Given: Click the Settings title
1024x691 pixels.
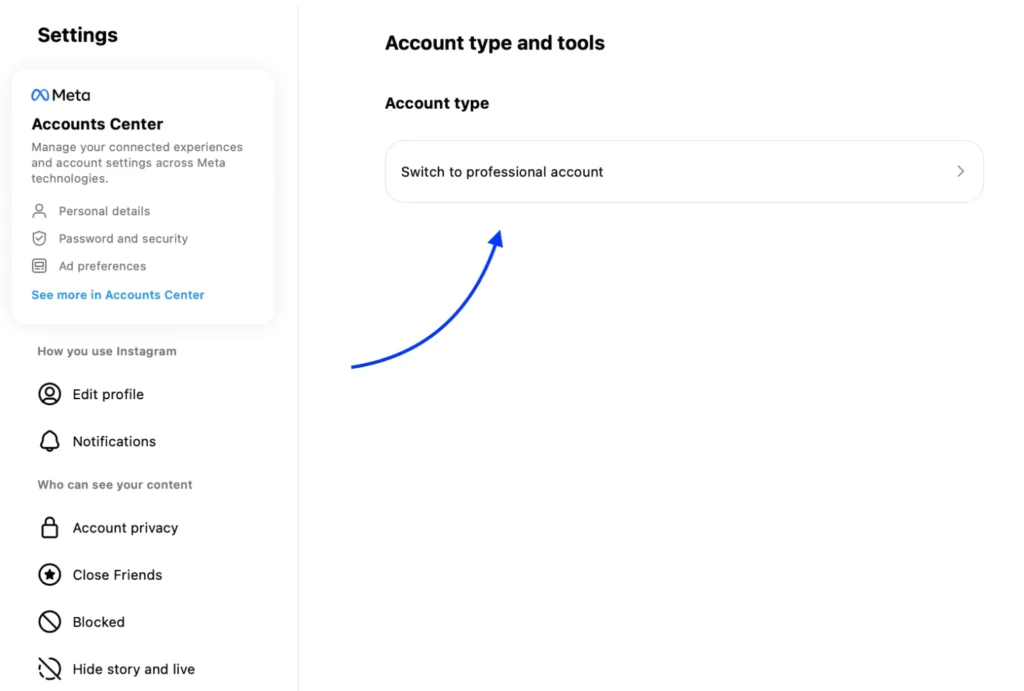Looking at the screenshot, I should point(77,35).
